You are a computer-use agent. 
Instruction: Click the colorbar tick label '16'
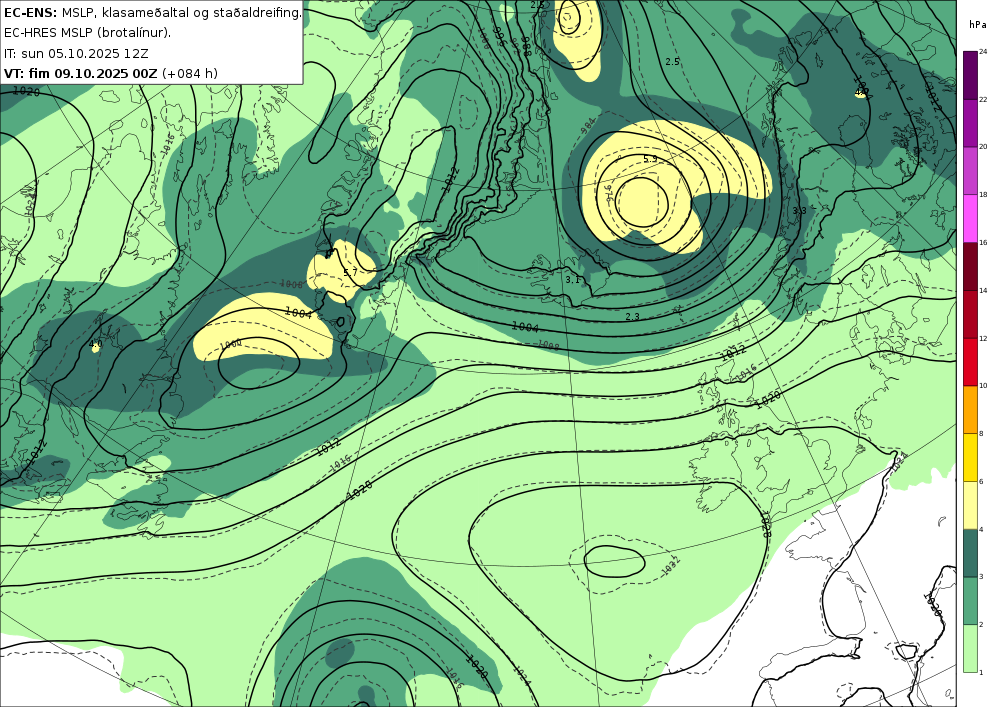pyautogui.click(x=983, y=243)
